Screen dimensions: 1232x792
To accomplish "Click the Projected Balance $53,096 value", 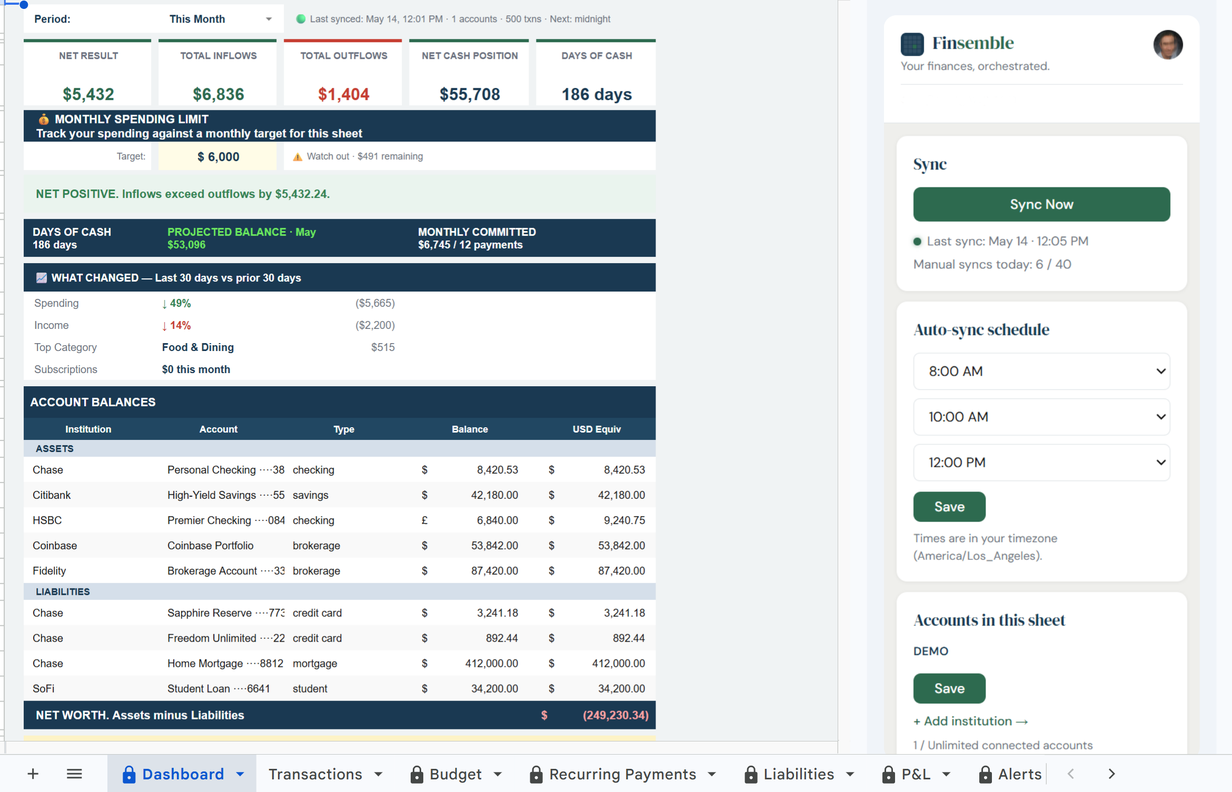I will tap(187, 245).
